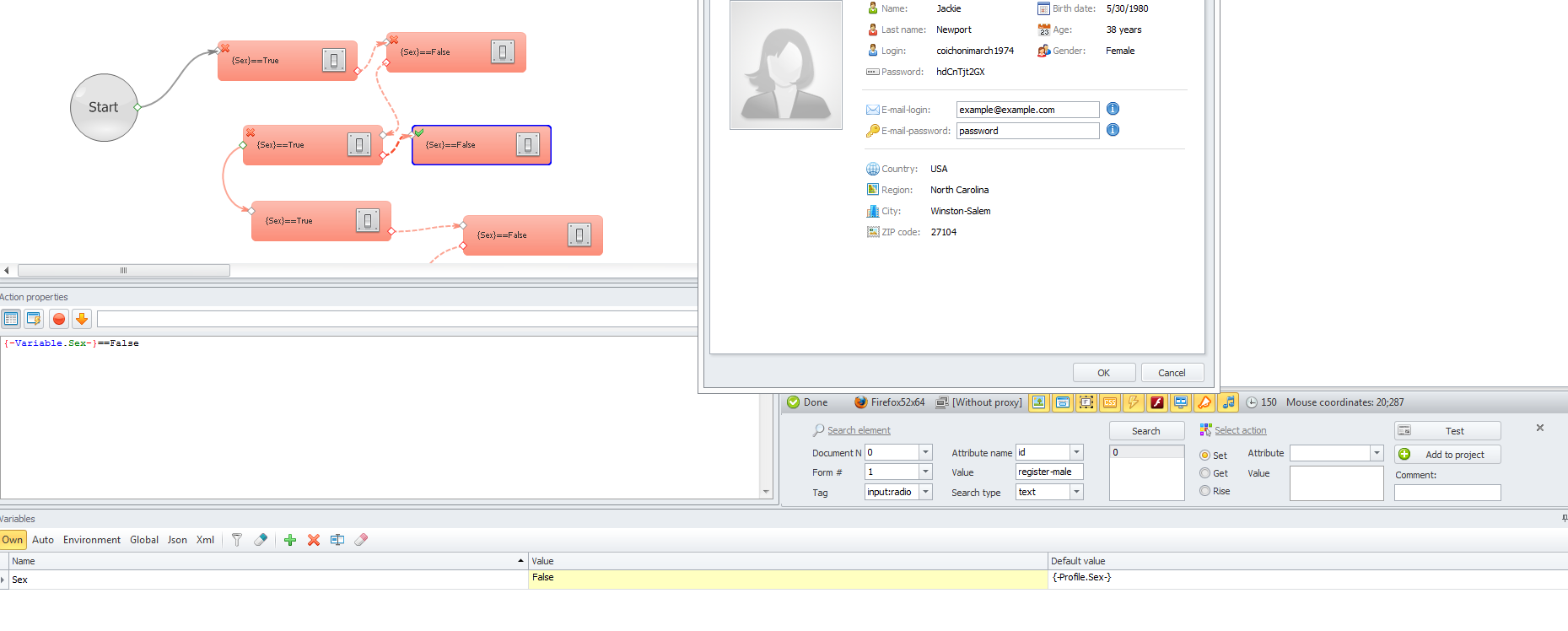Click the orange down-arrow icon in Action properties
This screenshot has width=1568, height=631.
(x=81, y=319)
